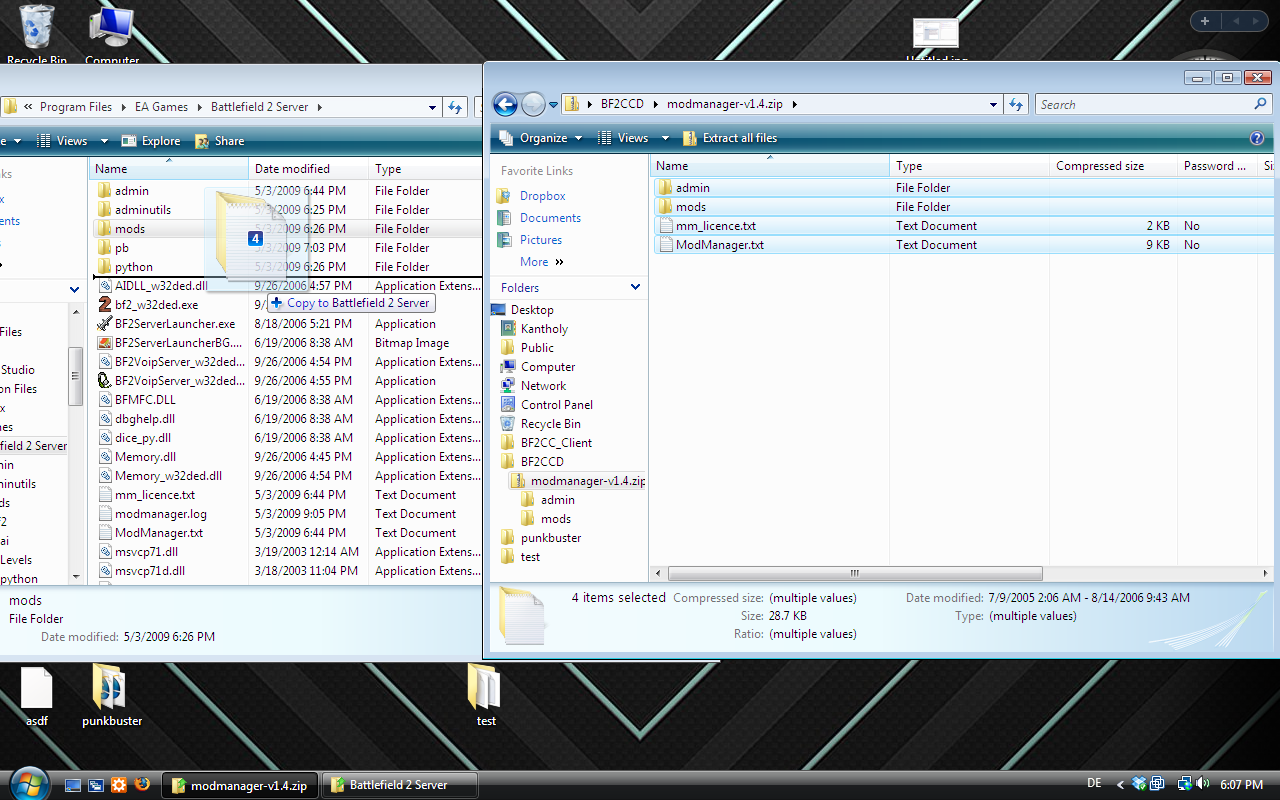Image resolution: width=1280 pixels, height=800 pixels.
Task: Click the Dropbox tray icon
Action: click(x=1139, y=785)
